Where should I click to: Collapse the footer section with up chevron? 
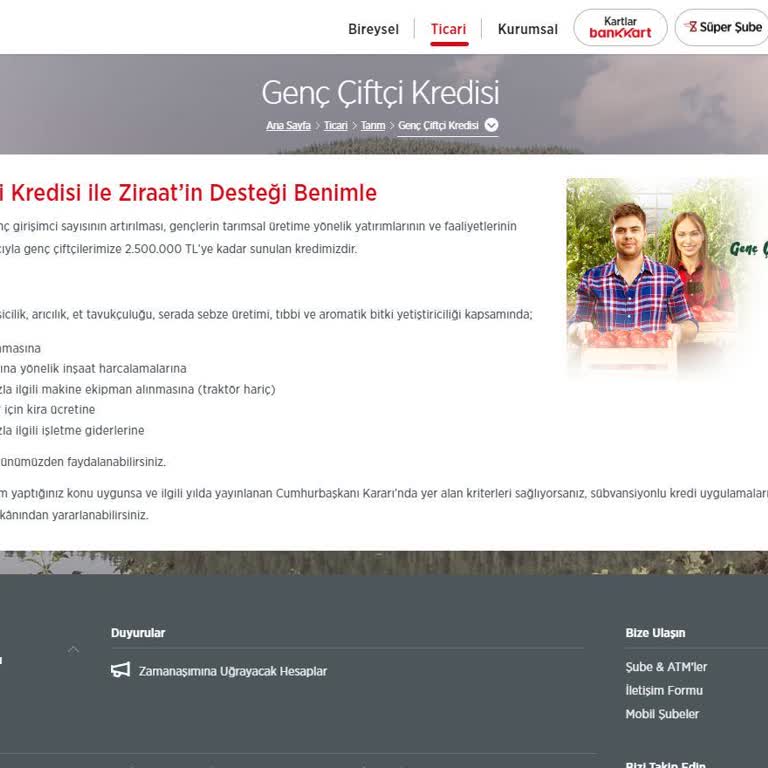(x=73, y=650)
